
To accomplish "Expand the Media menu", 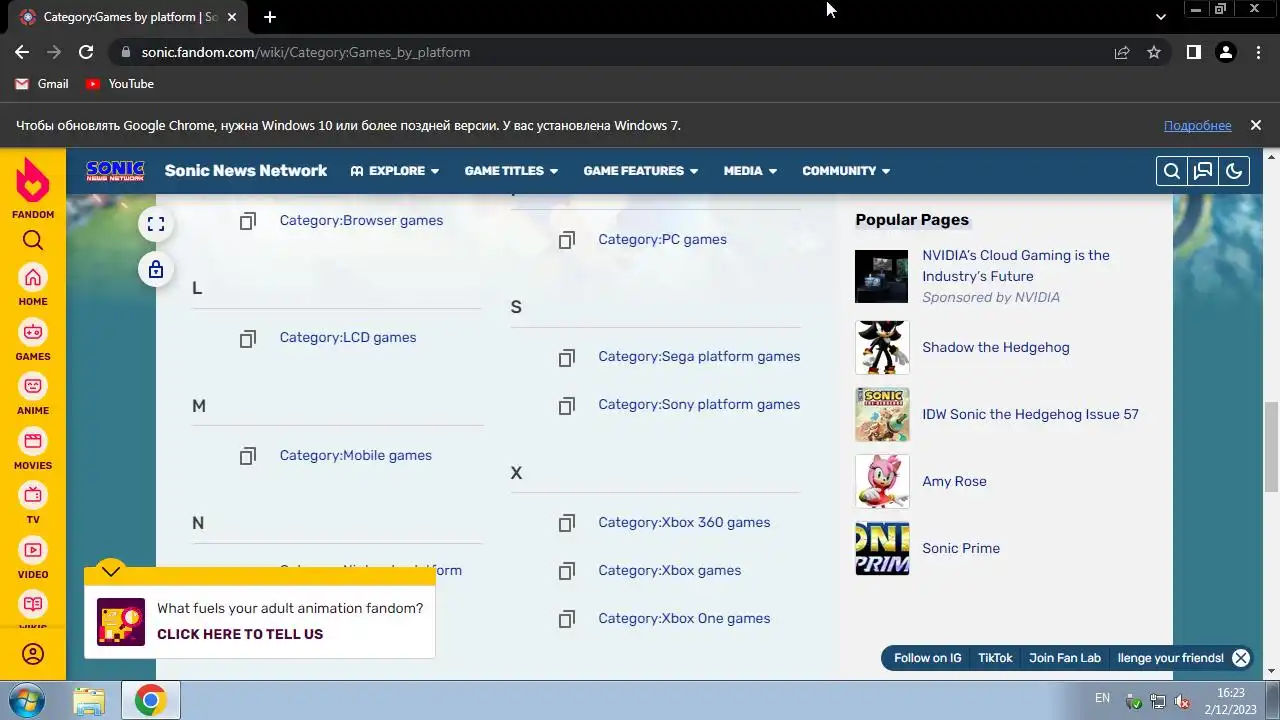I will pos(750,171).
